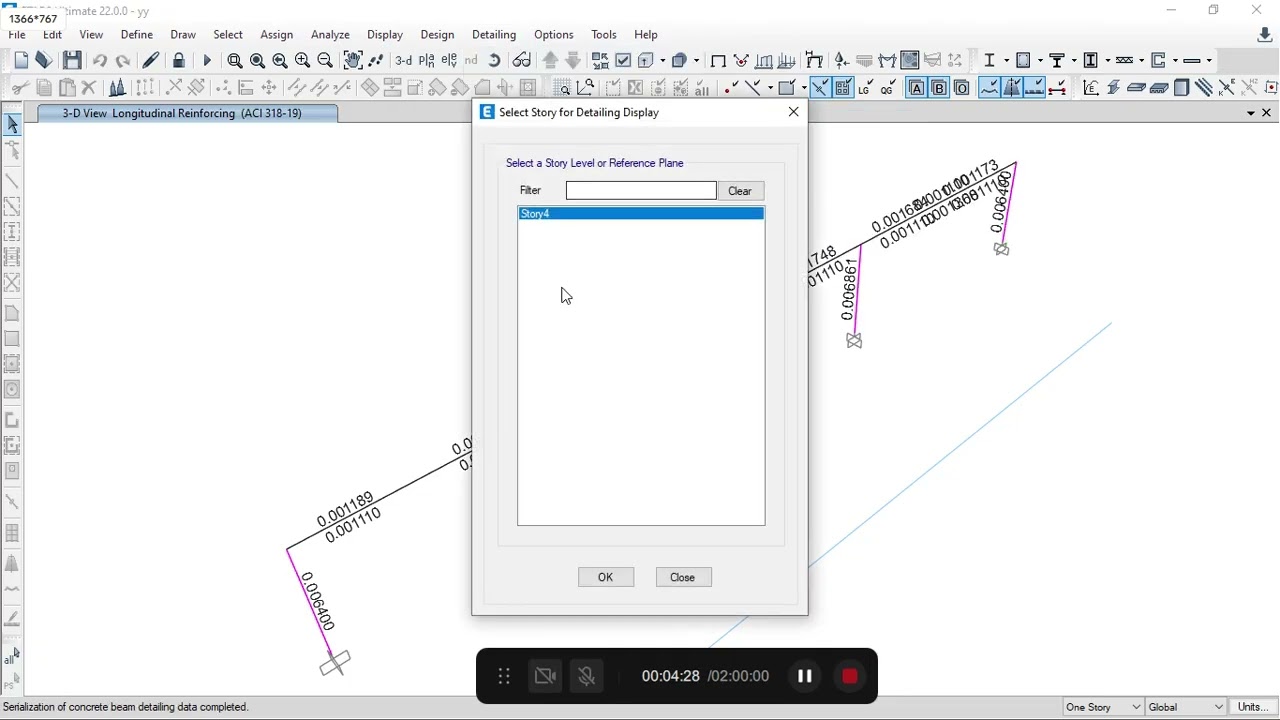Click the Refresh Window pencil icon

coord(151,61)
